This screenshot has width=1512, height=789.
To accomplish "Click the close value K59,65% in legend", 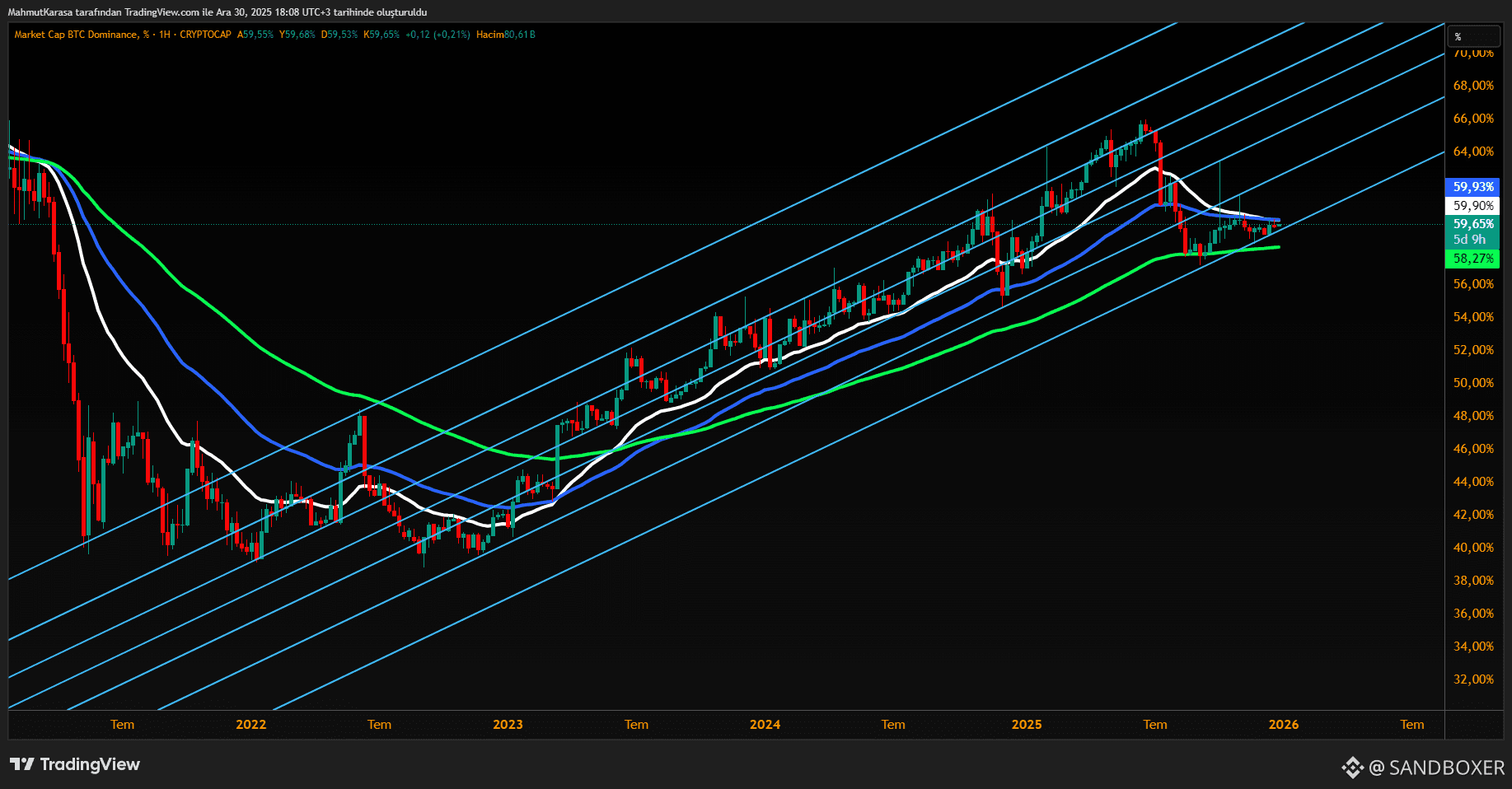I will 382,35.
